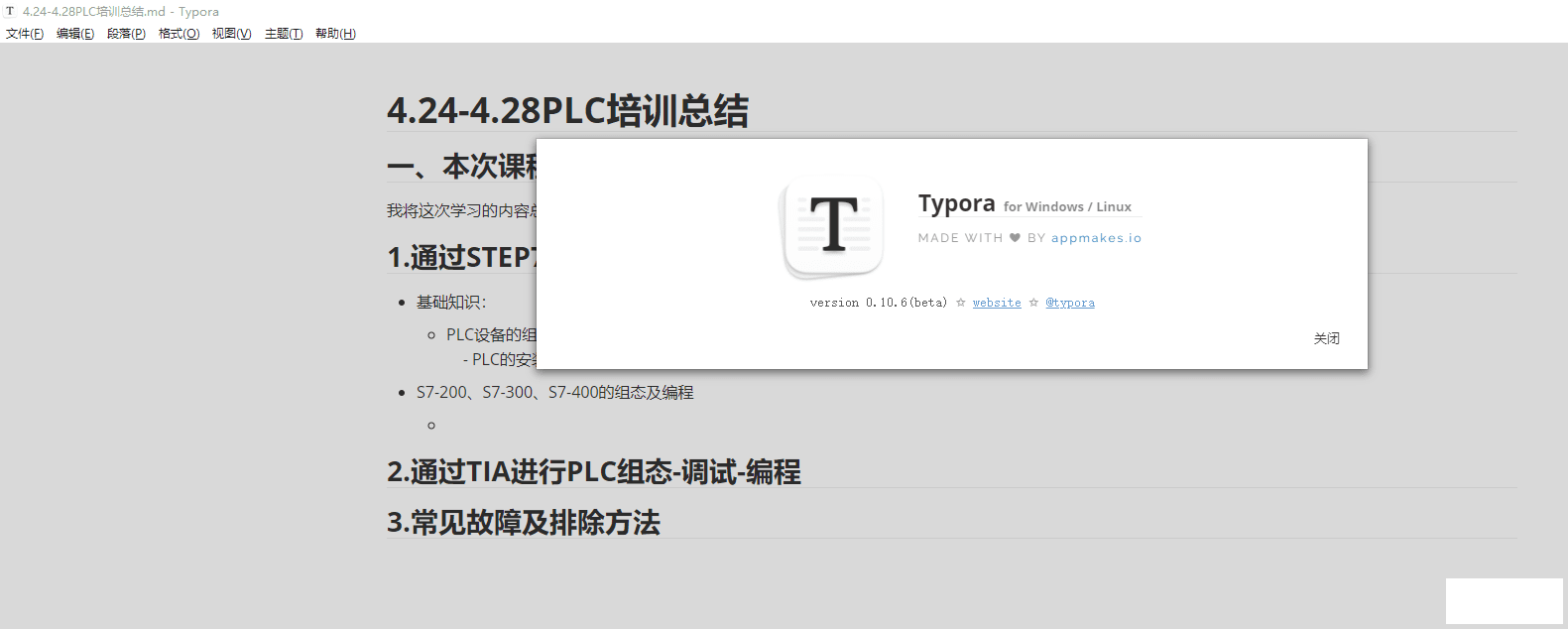Open the 主题(T) menu
The width and height of the screenshot is (1568, 629).
click(284, 34)
